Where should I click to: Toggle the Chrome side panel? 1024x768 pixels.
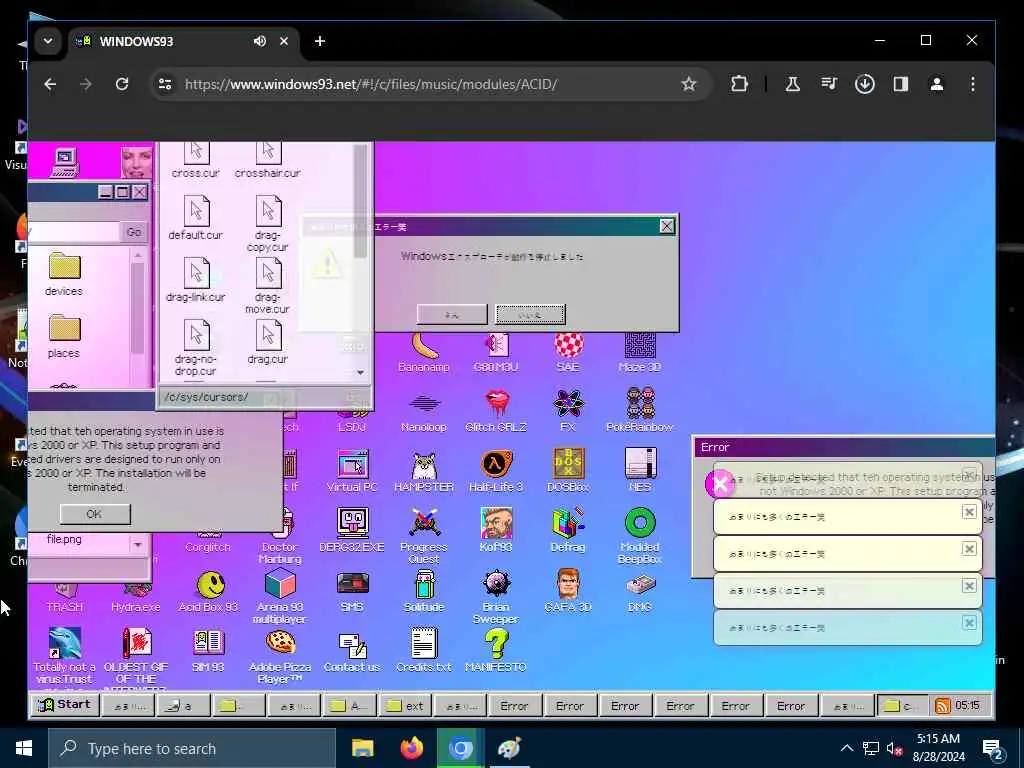[x=901, y=84]
